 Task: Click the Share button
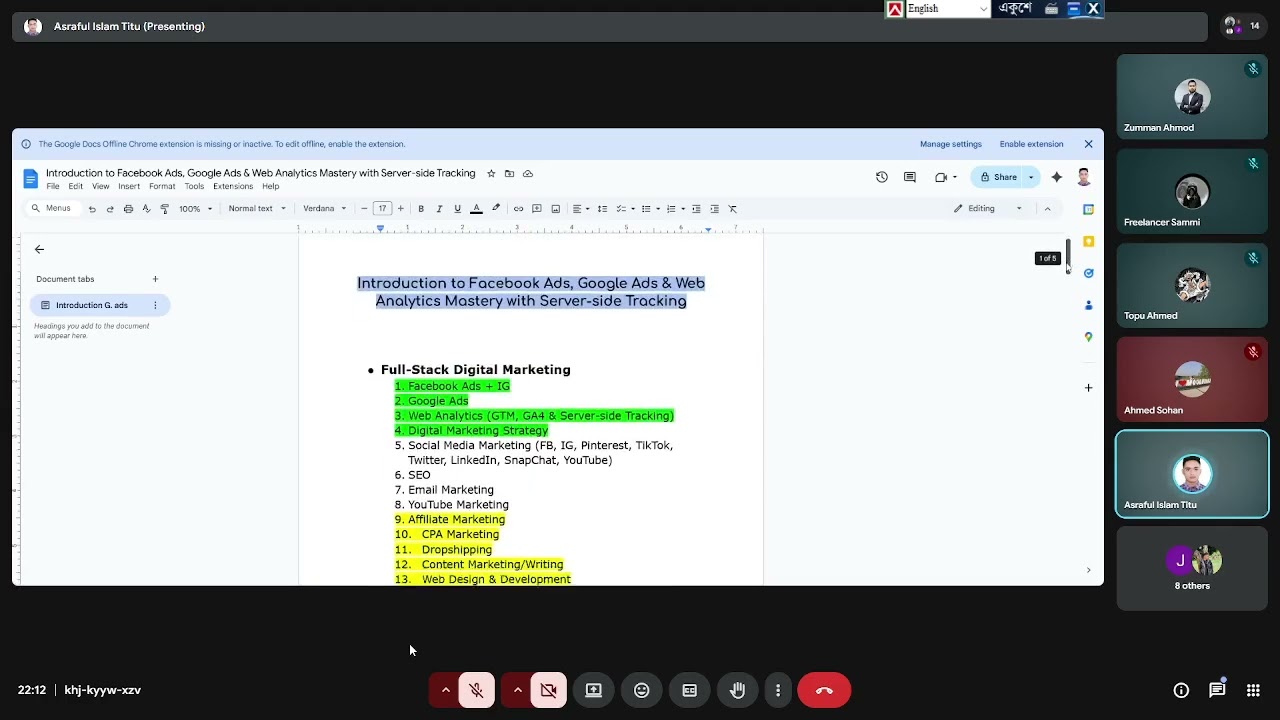point(998,177)
